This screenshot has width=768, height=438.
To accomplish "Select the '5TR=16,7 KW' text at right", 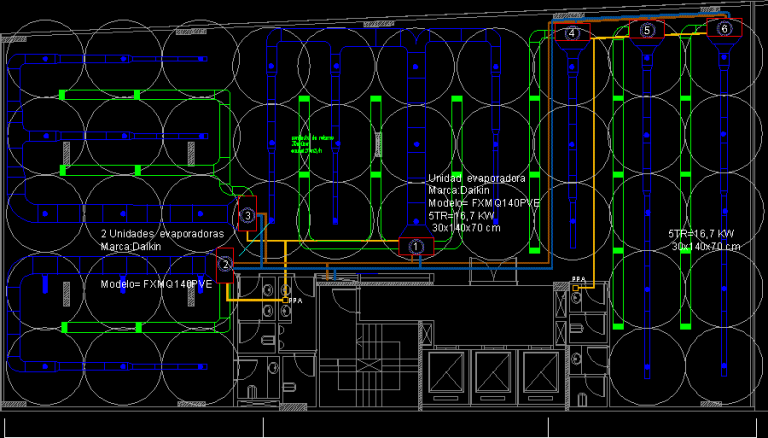I will click(x=701, y=234).
